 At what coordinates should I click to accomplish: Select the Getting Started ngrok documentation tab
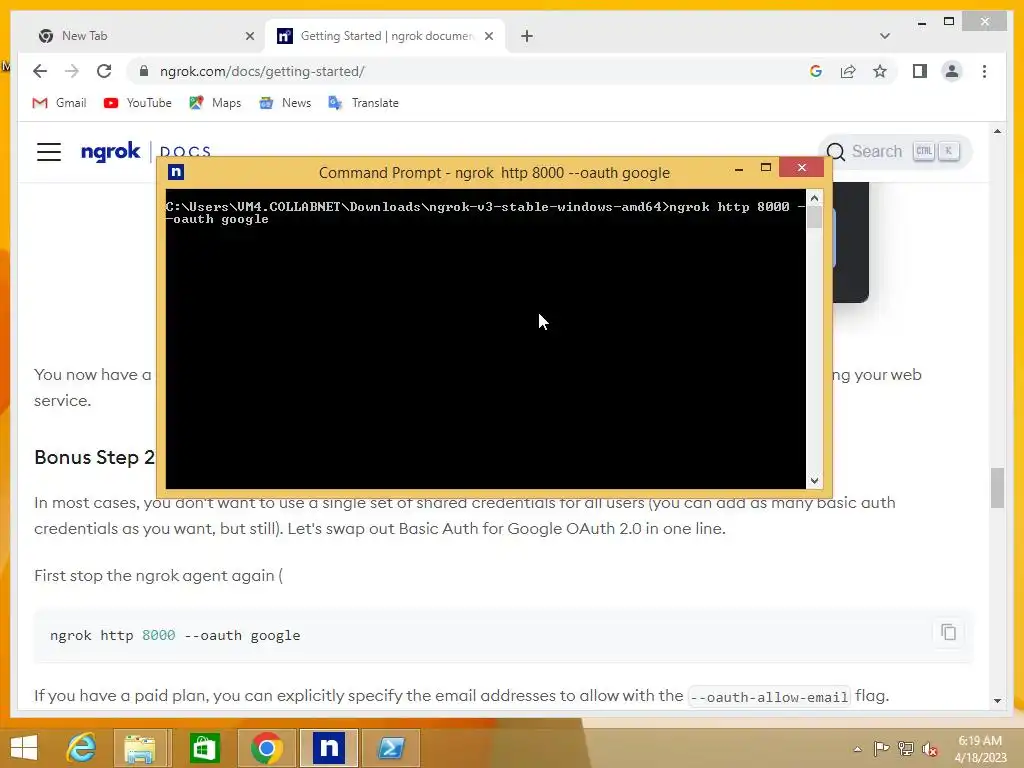pos(385,36)
